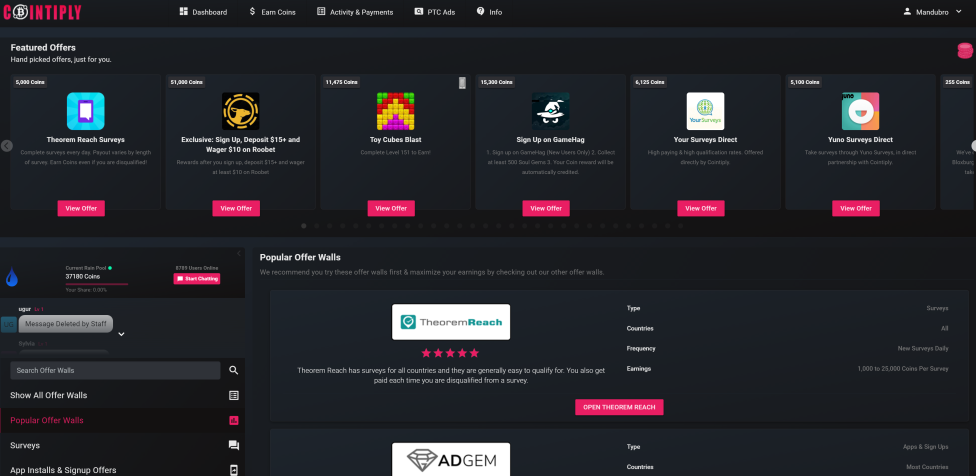Click the Earn Coins dollar icon
Screen dimensions: 976x476
[252, 11]
